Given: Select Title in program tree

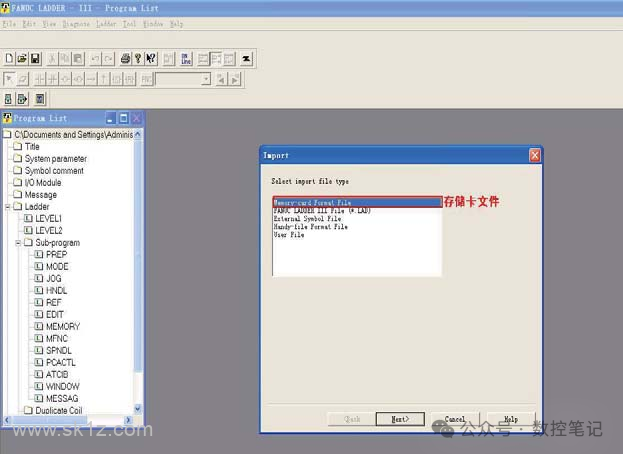Looking at the screenshot, I should (x=32, y=147).
